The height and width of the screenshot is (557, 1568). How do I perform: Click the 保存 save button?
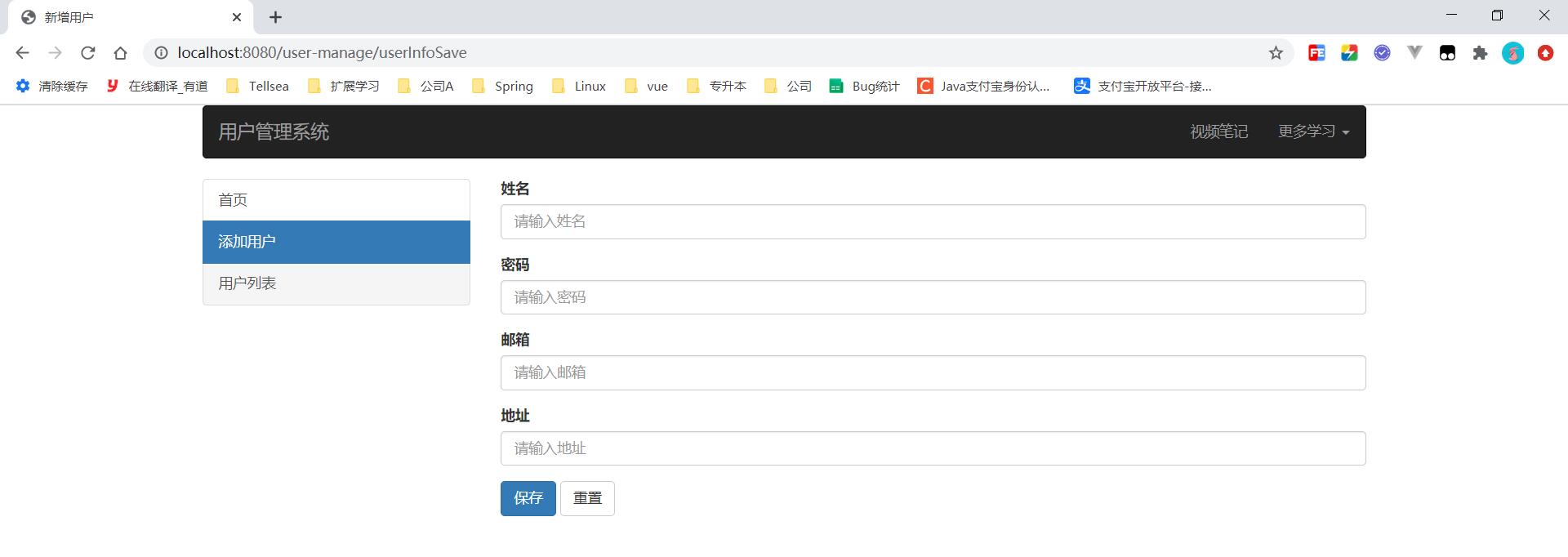pos(528,498)
